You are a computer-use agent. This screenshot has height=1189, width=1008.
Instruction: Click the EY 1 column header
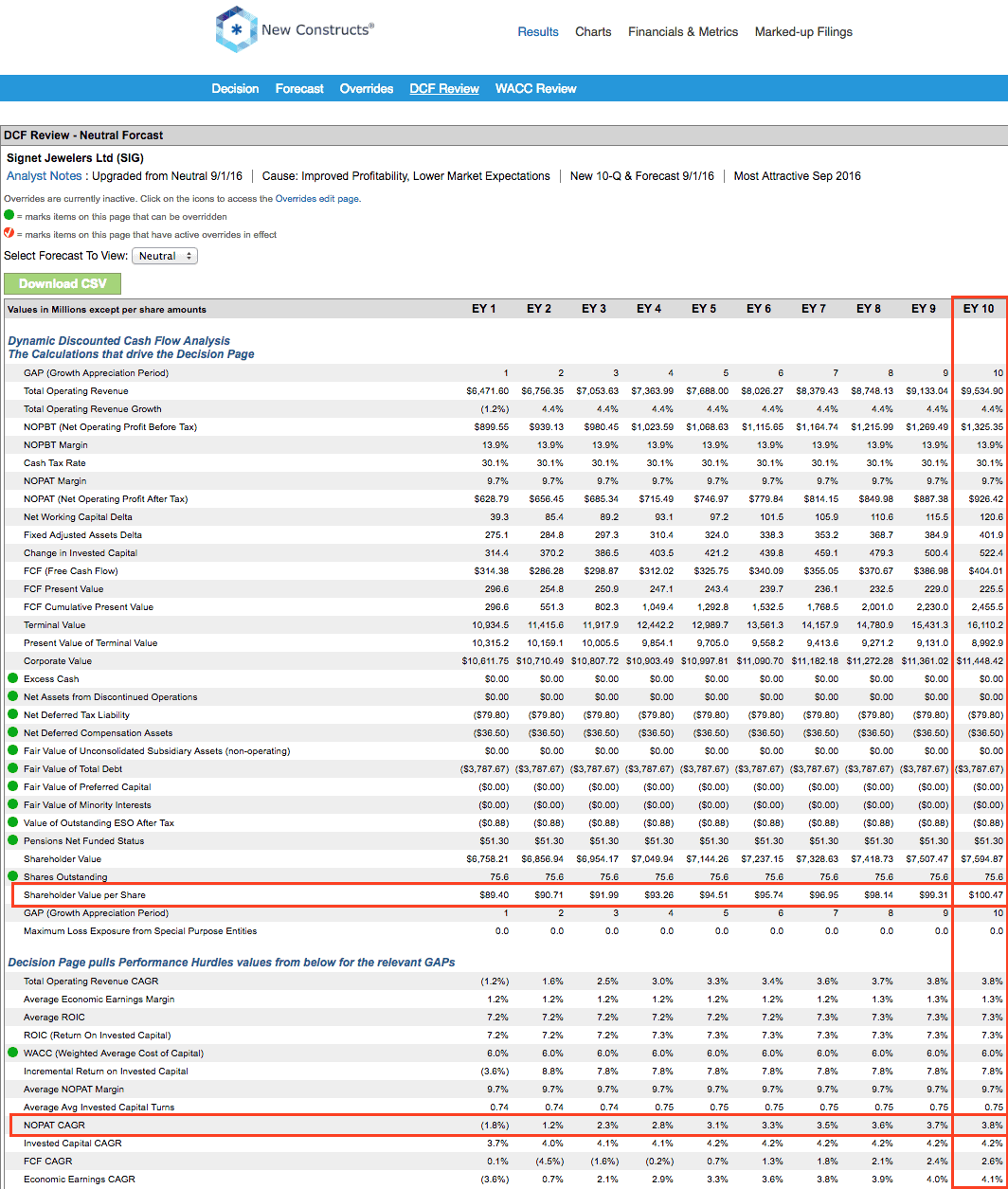tap(484, 309)
